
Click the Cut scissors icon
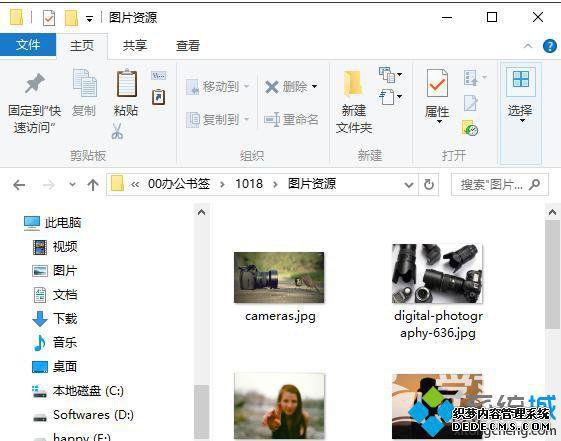[x=117, y=131]
